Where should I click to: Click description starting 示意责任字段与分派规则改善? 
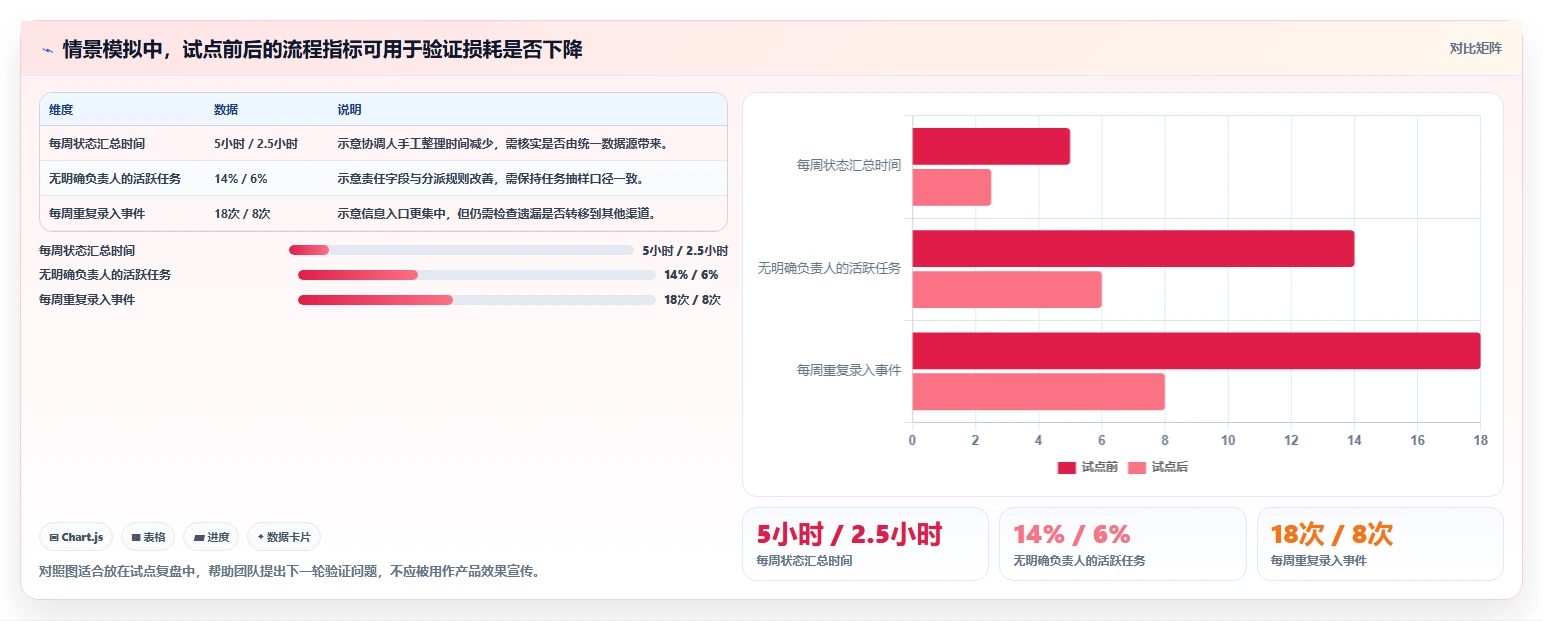490,178
